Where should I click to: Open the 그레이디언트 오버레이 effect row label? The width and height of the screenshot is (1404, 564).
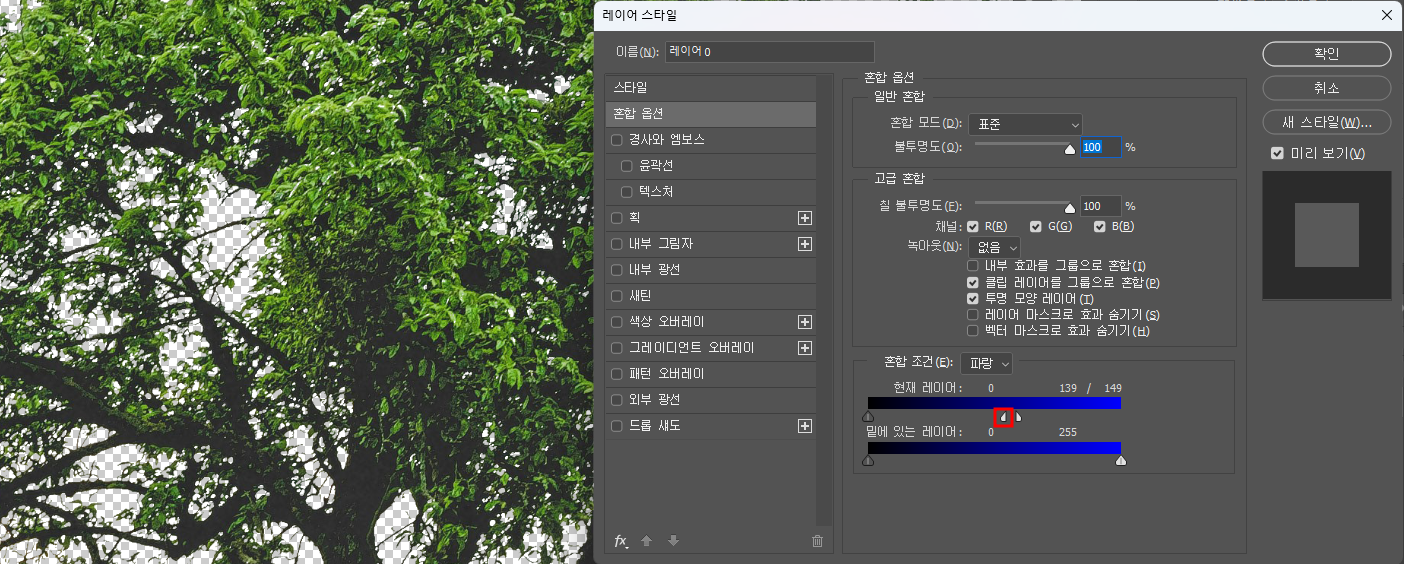point(692,348)
